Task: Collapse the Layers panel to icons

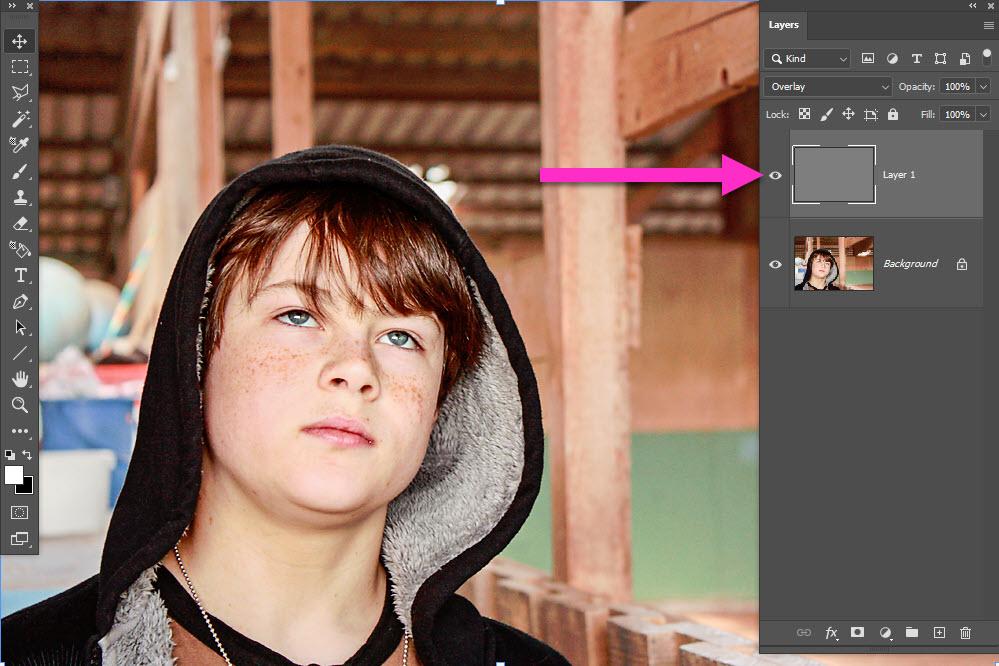Action: click(x=973, y=5)
